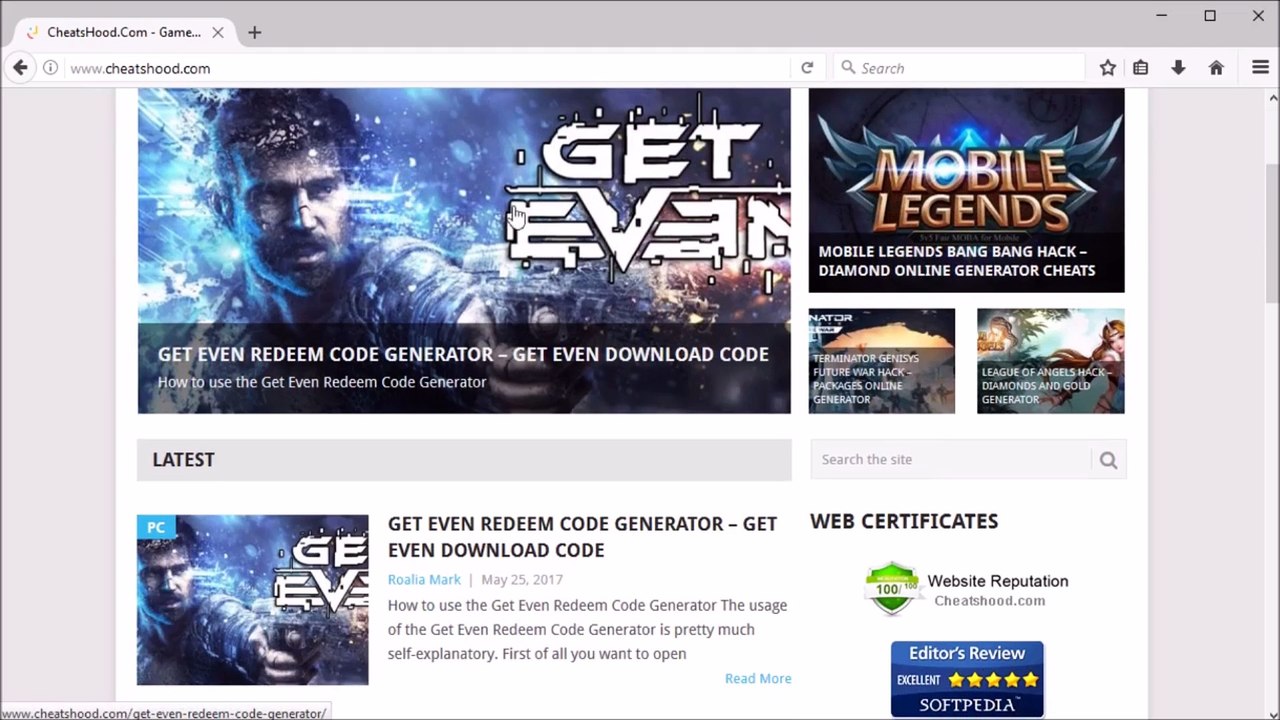Bookmark this page with the star icon
Viewport: 1280px width, 720px height.
click(x=1107, y=68)
